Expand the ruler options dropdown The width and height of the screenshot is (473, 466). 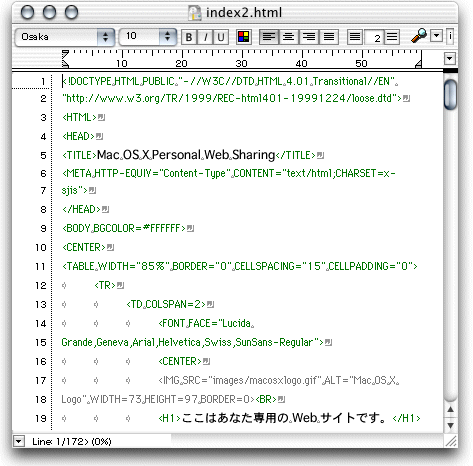coord(450,59)
